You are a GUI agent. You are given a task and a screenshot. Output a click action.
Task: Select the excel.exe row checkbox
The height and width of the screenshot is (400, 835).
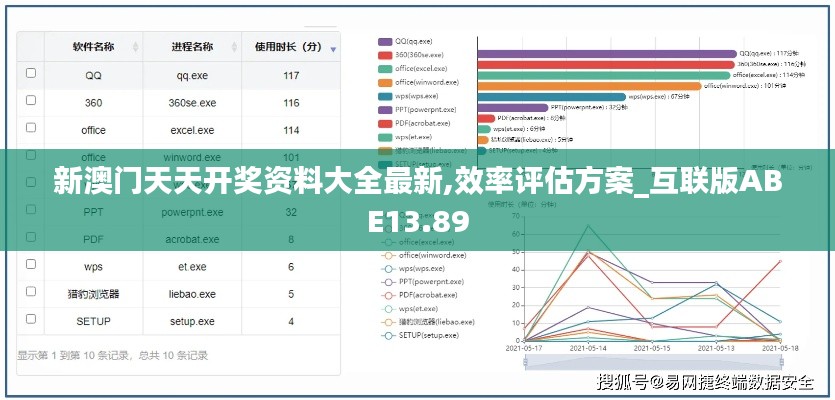[x=31, y=127]
